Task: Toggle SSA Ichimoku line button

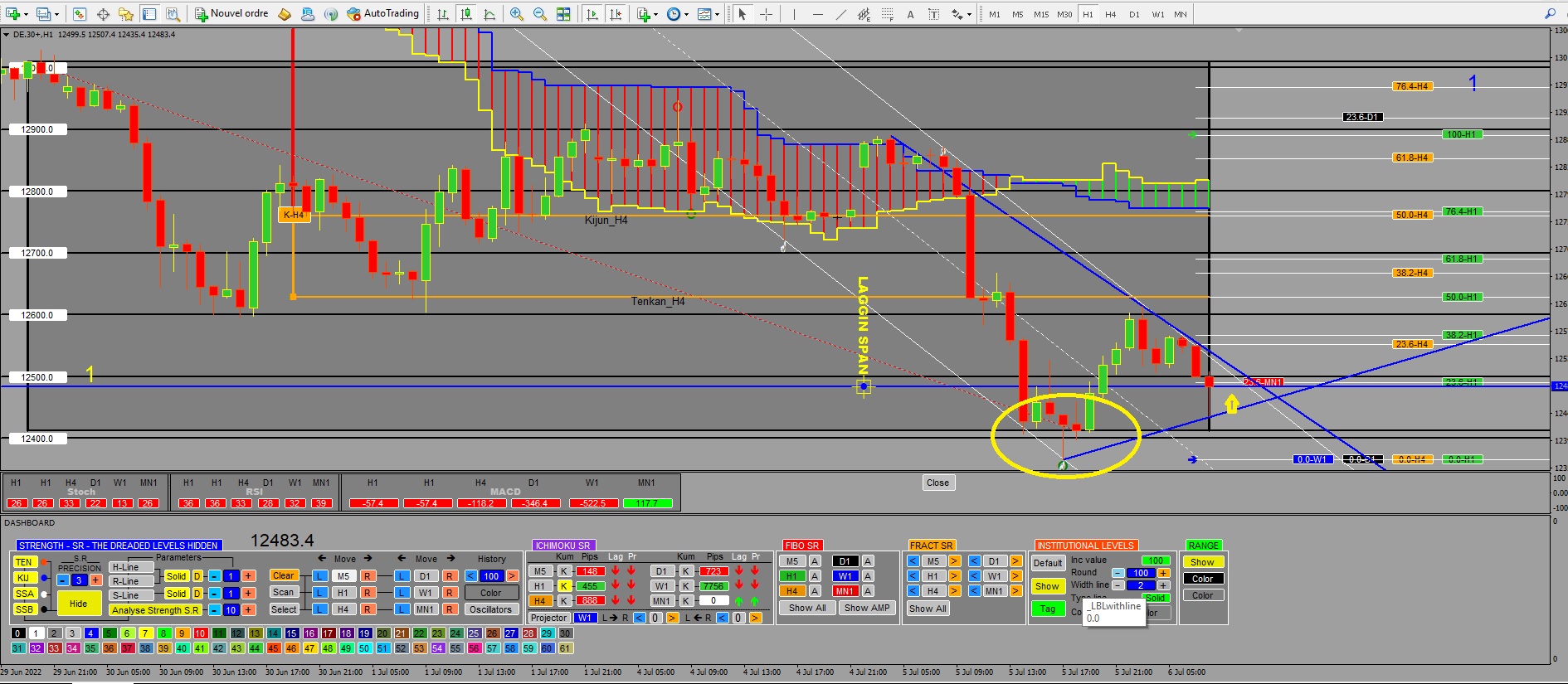Action: point(24,594)
